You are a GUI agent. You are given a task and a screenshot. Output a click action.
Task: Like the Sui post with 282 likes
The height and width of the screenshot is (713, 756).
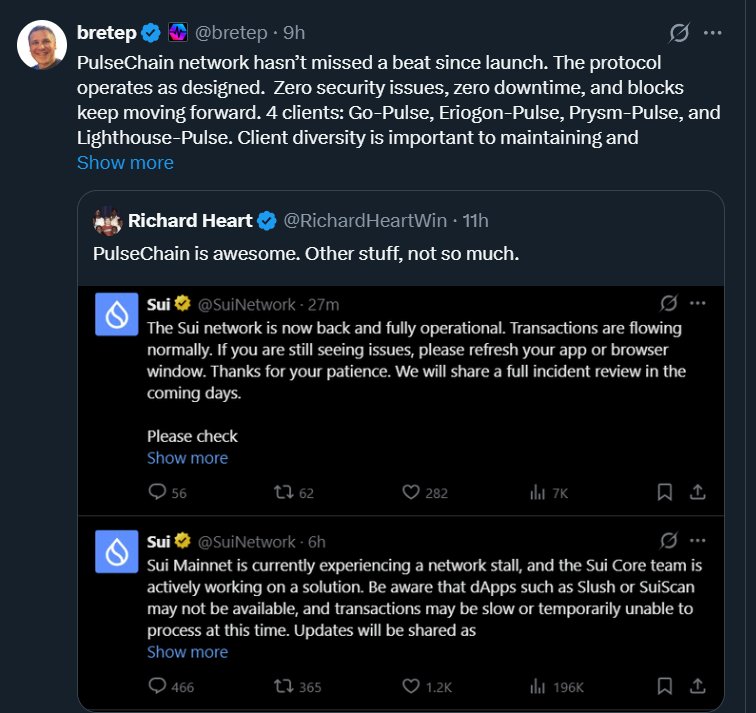click(410, 492)
